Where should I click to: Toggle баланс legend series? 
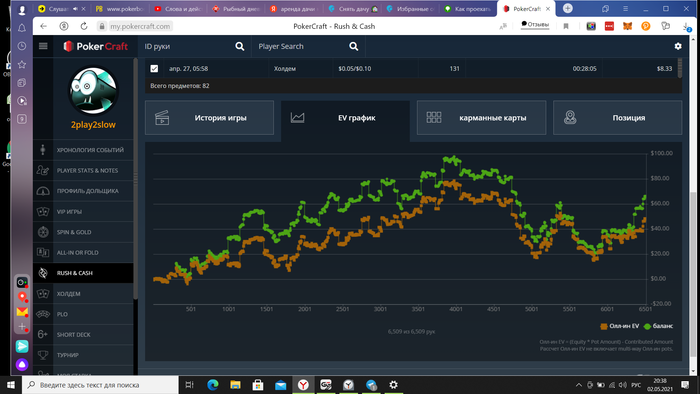(658, 326)
